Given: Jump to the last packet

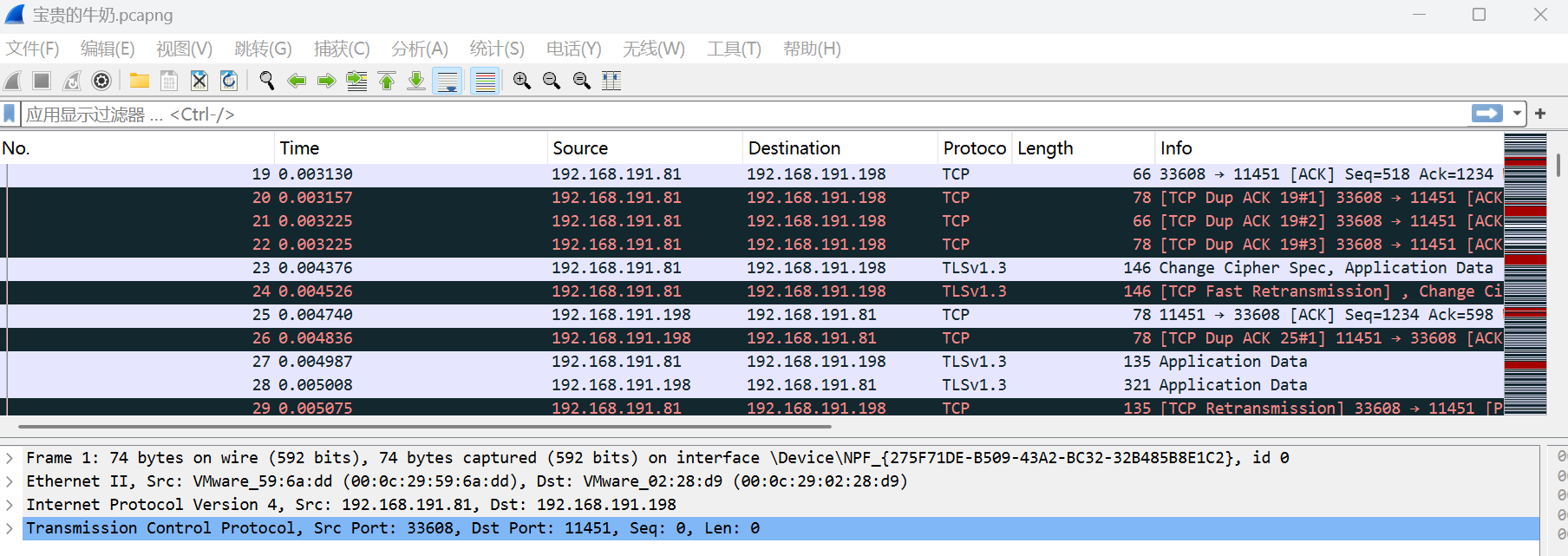Looking at the screenshot, I should point(416,81).
